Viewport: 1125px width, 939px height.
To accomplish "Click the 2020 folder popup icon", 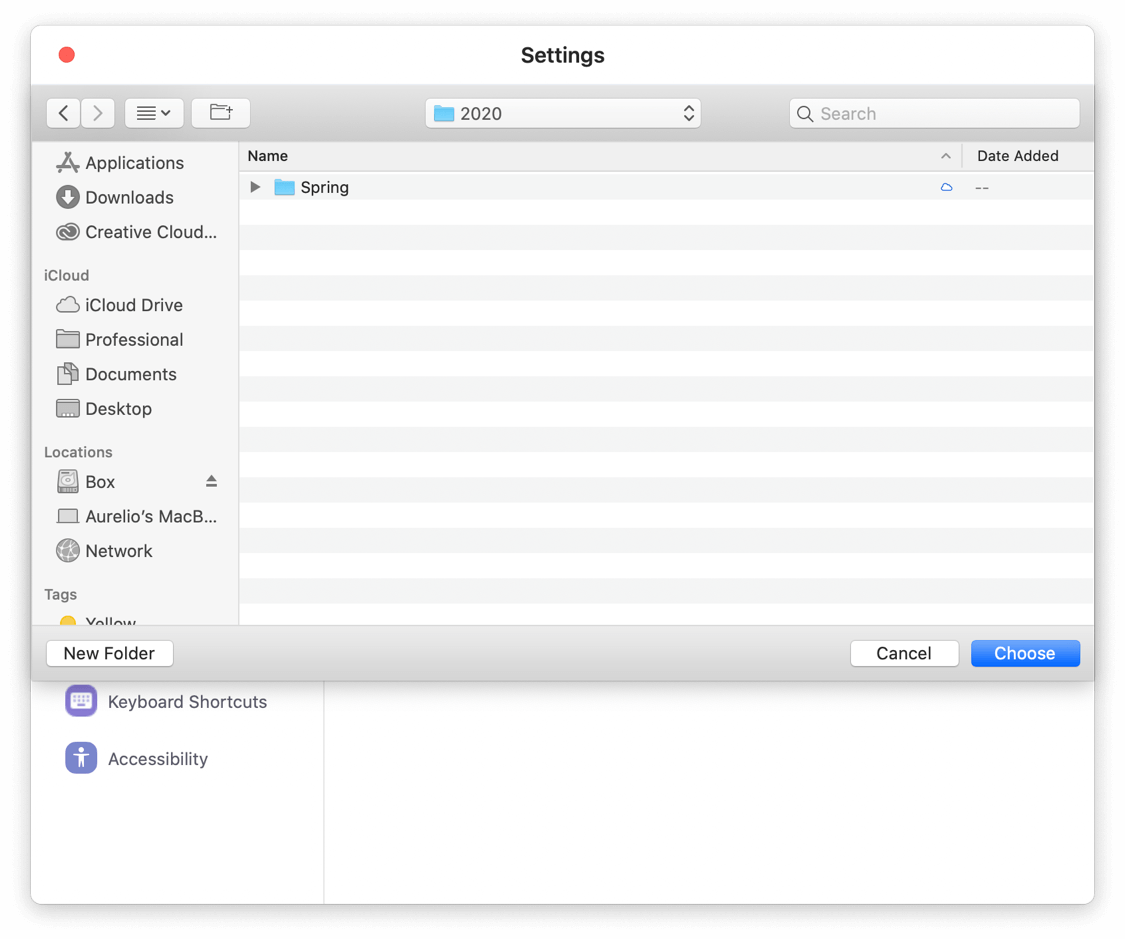I will tap(444, 113).
